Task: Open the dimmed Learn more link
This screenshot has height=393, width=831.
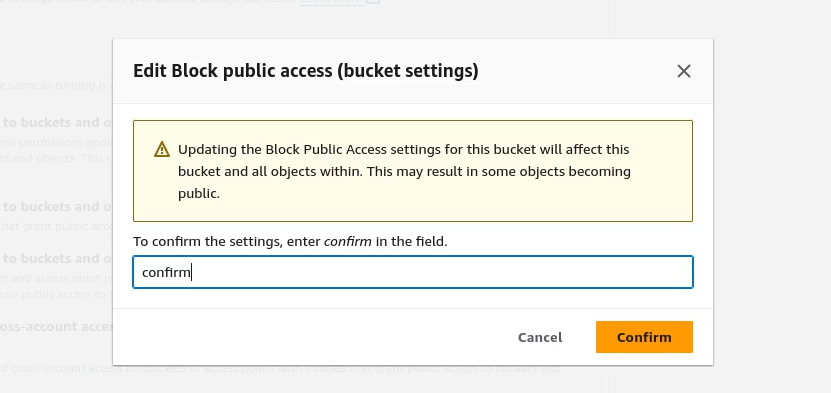Action: pyautogui.click(x=331, y=2)
